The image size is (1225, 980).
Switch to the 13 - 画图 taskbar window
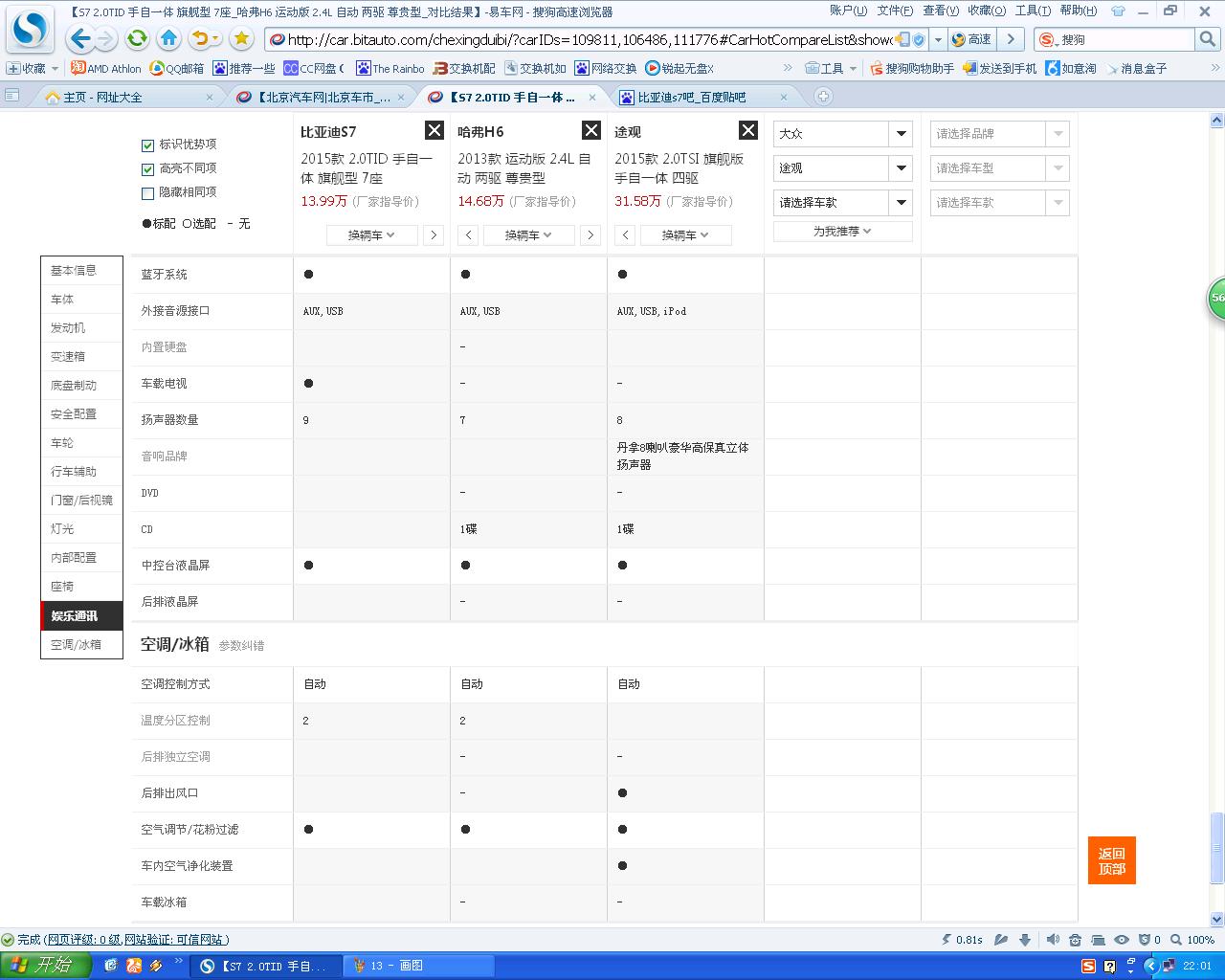point(417,967)
